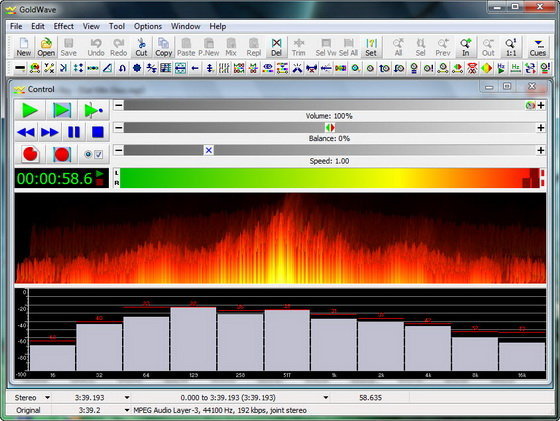560x421 pixels.
Task: Click the blue left arrow effect icon
Action: (x=195, y=68)
